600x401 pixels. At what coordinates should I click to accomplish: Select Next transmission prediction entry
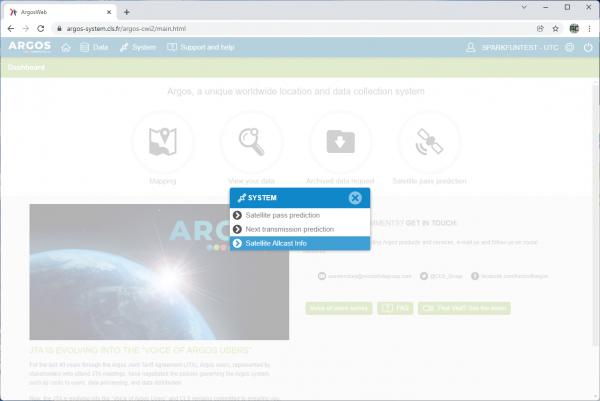[x=300, y=229]
